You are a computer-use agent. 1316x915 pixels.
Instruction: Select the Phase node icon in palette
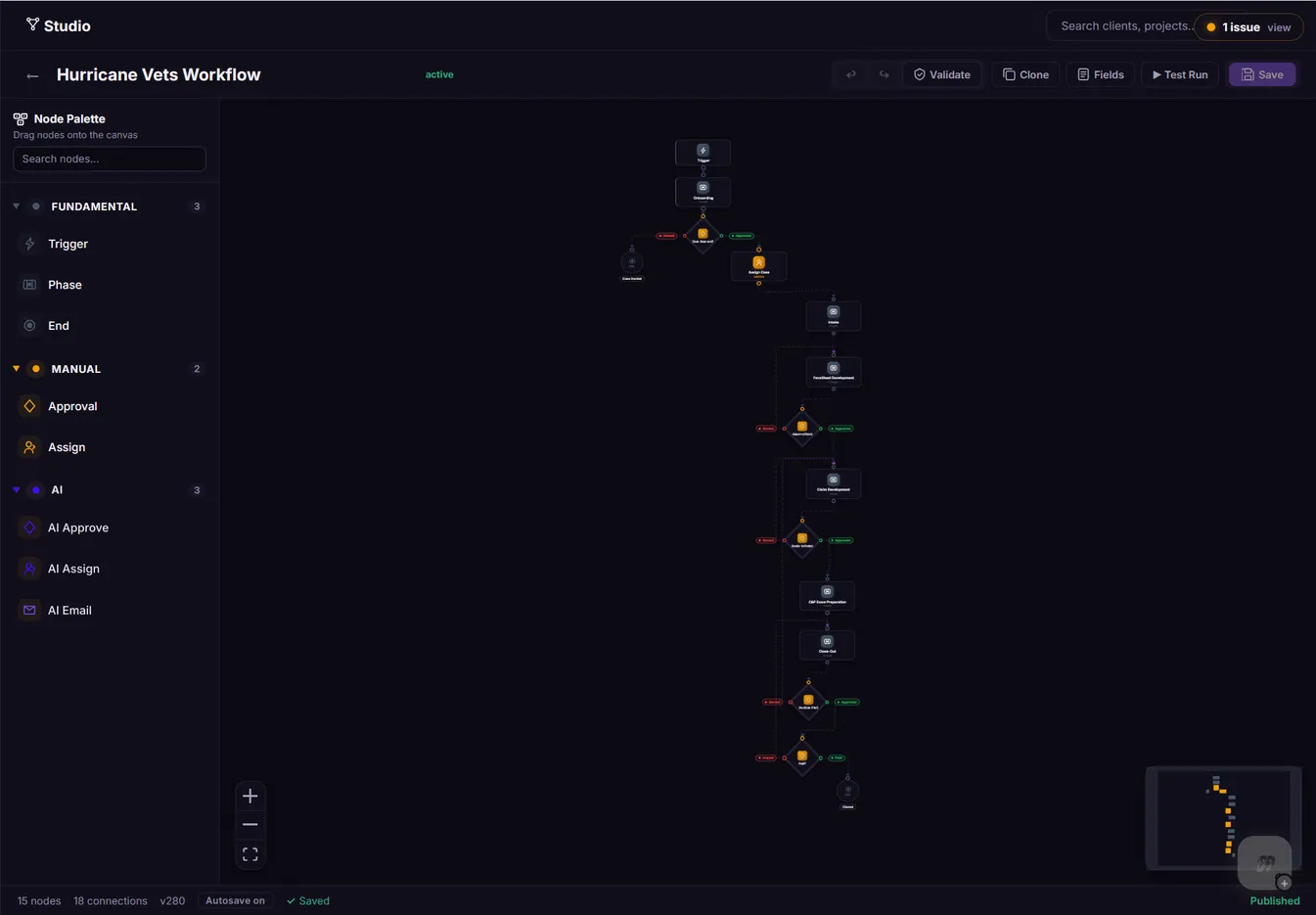[29, 285]
